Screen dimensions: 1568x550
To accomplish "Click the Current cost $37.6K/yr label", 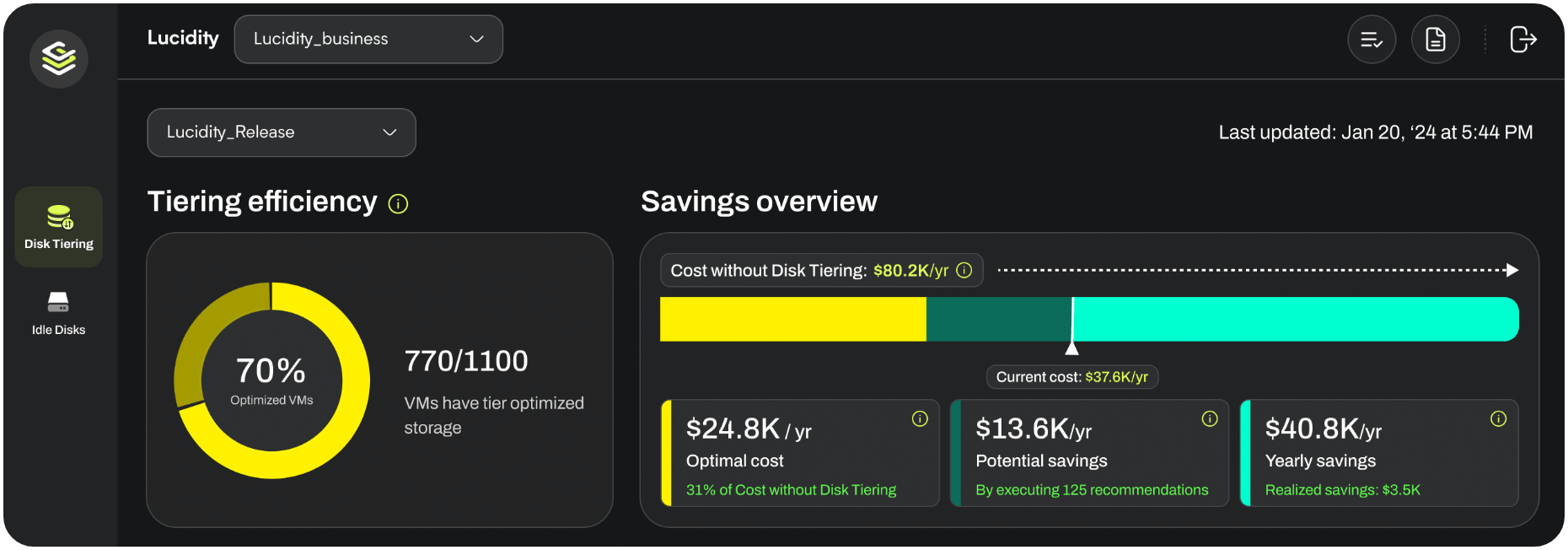I will pyautogui.click(x=1071, y=377).
